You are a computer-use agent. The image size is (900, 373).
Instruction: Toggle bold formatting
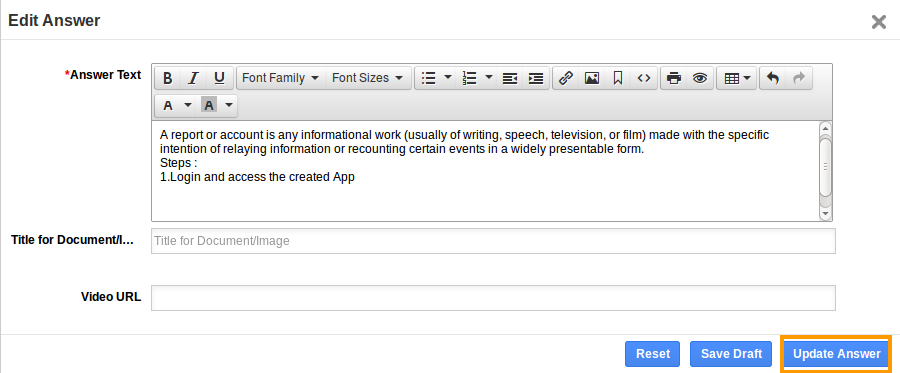click(x=168, y=78)
